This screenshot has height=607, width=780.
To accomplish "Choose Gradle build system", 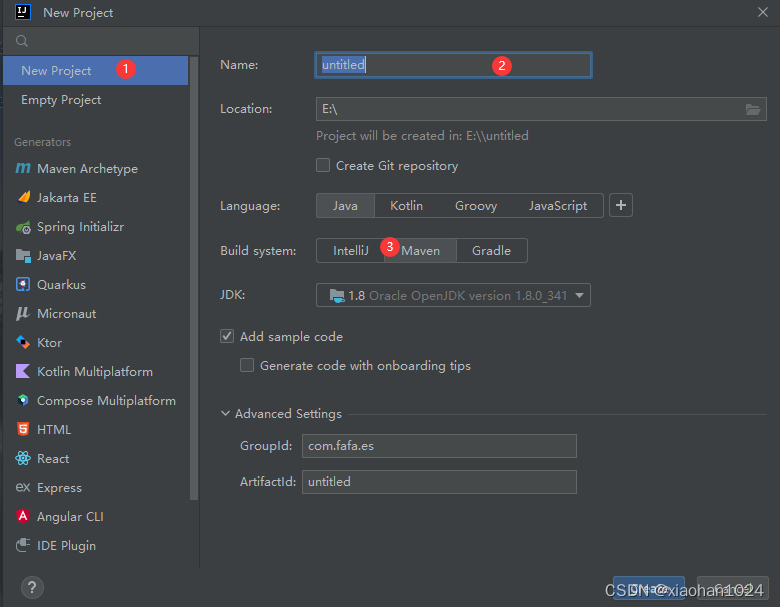I will (491, 250).
